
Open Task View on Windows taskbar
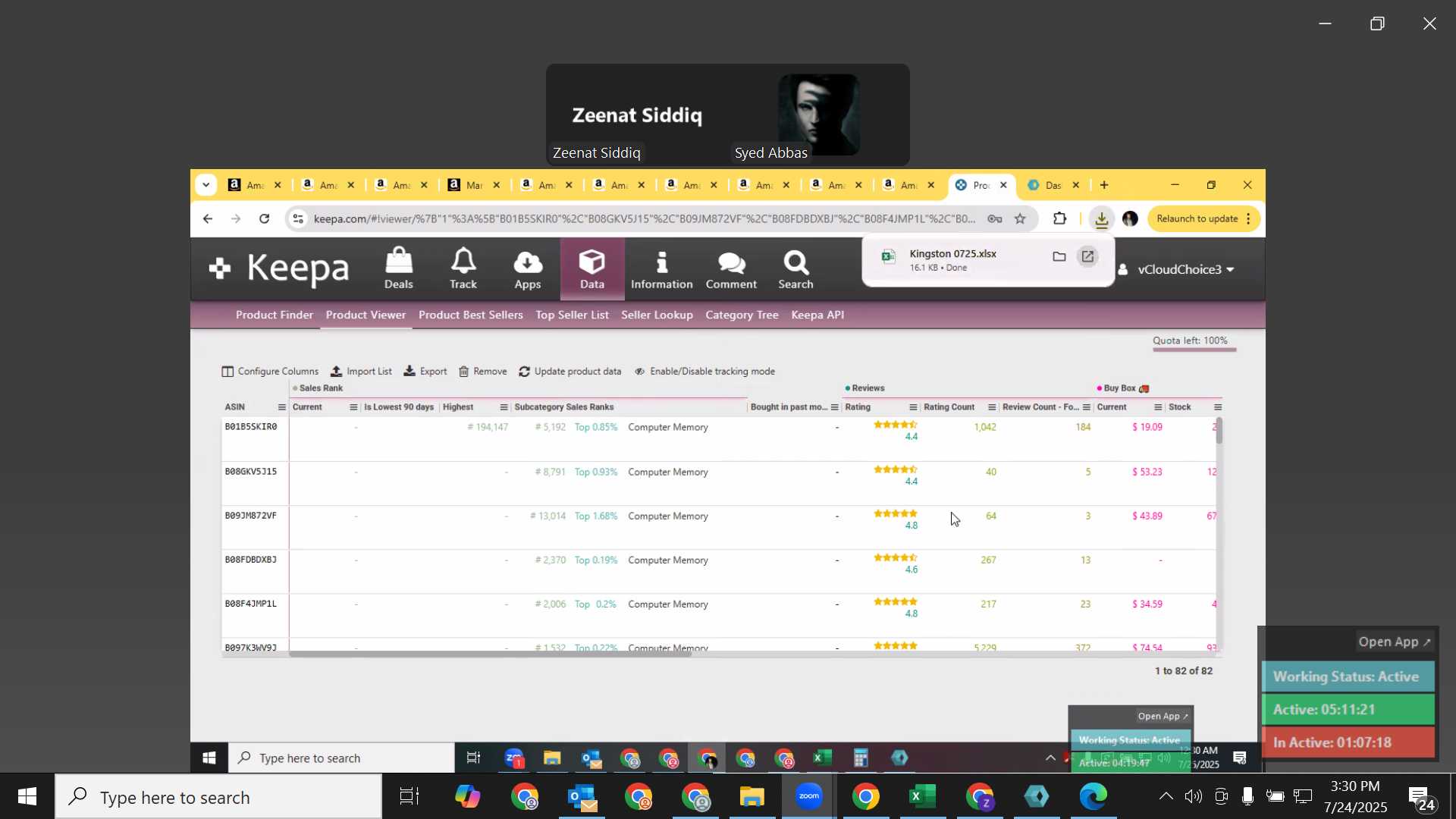tap(409, 796)
